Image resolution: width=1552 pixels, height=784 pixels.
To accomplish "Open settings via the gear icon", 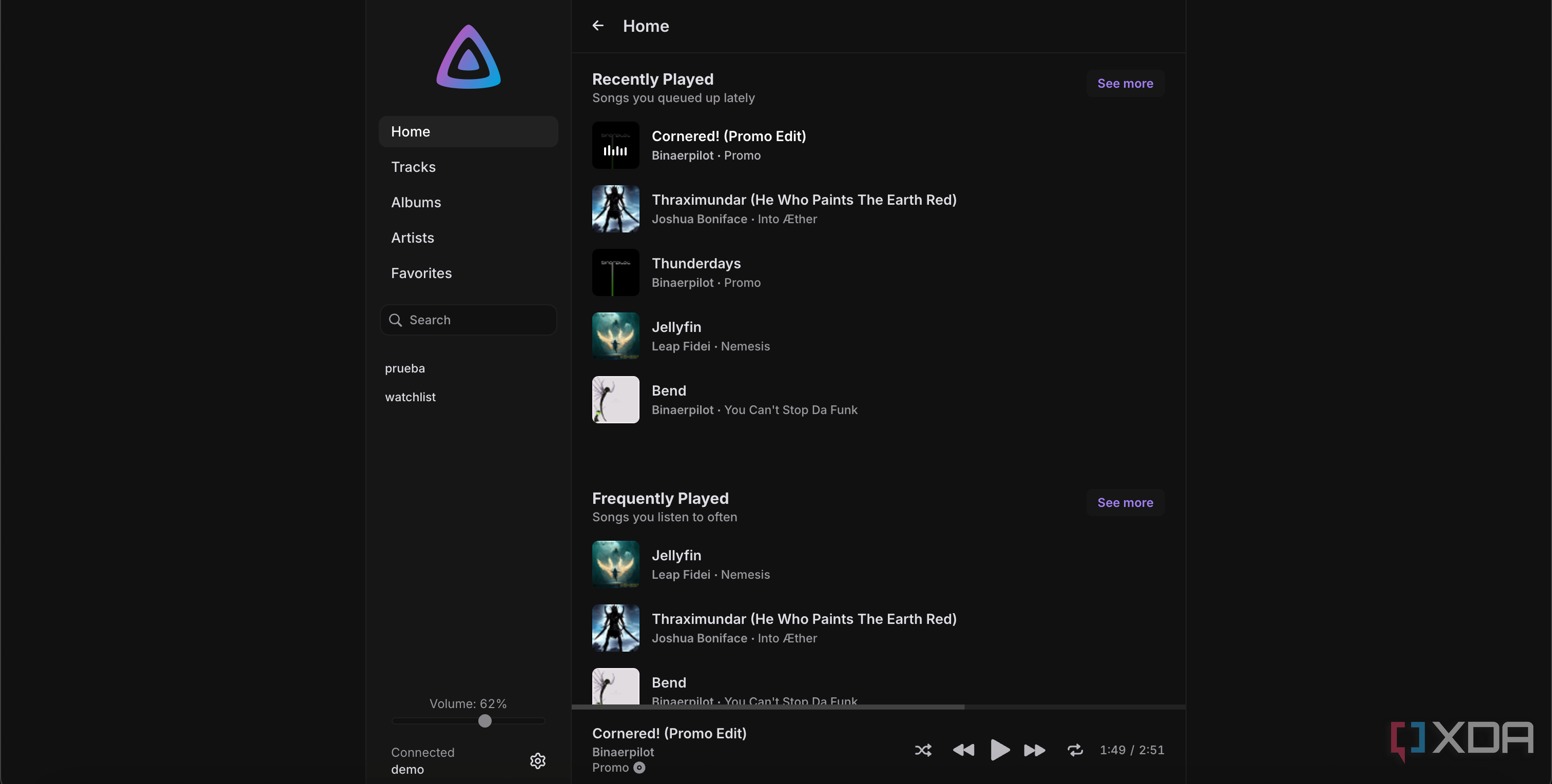I will tap(537, 760).
